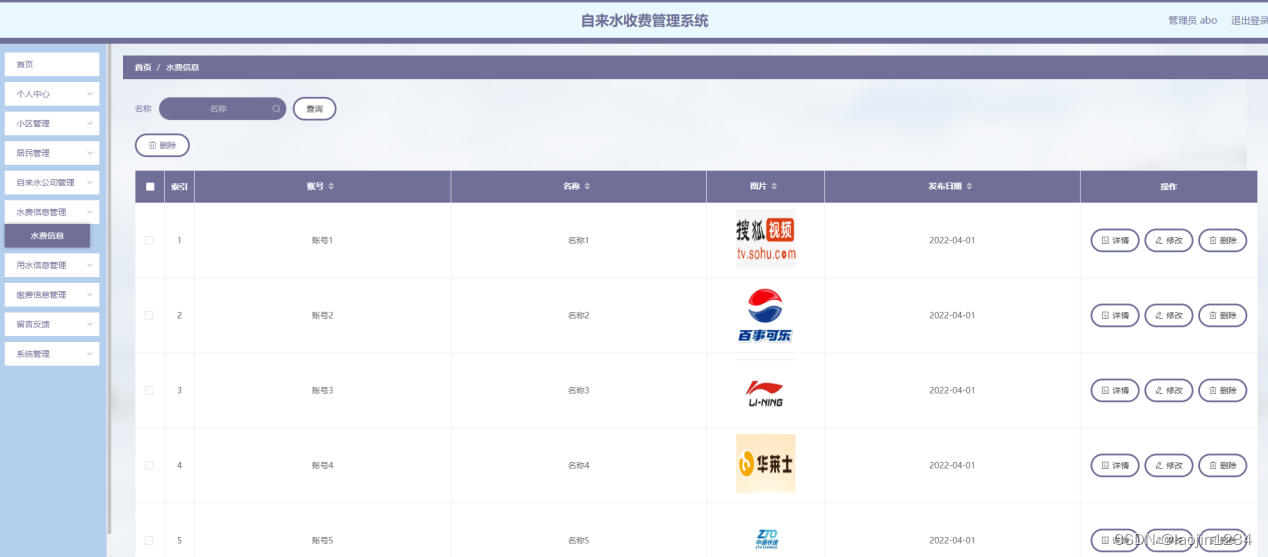Image resolution: width=1268 pixels, height=557 pixels.
Task: Click the 管理员 abo account label
Action: tap(1193, 20)
